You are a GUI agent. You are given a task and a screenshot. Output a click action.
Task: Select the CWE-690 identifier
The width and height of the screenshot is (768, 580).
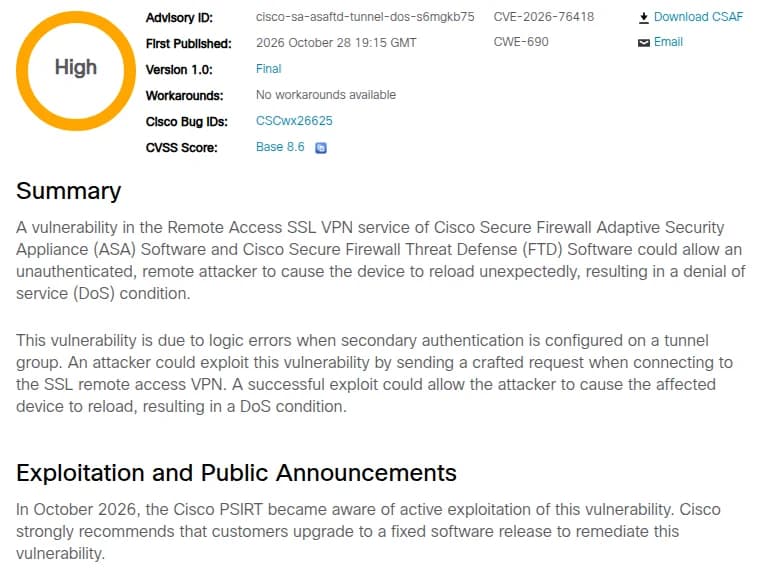pos(521,42)
